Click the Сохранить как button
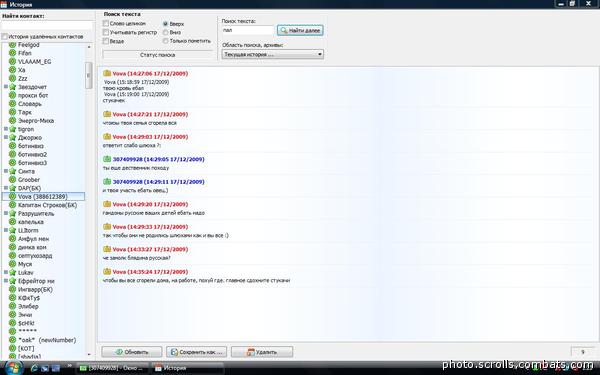Image resolution: width=600 pixels, height=375 pixels. [x=196, y=352]
